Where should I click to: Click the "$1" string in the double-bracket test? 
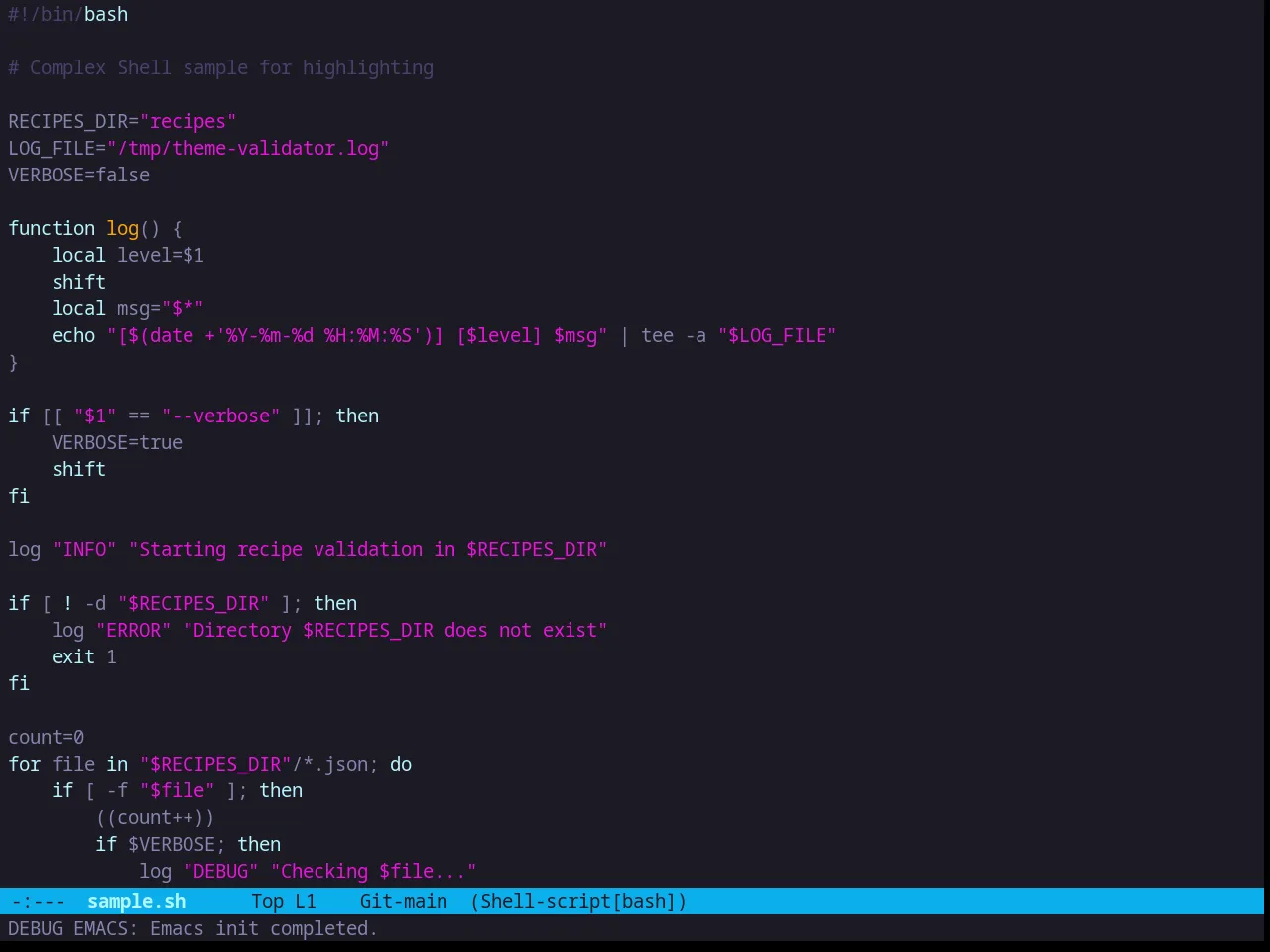[x=95, y=416]
